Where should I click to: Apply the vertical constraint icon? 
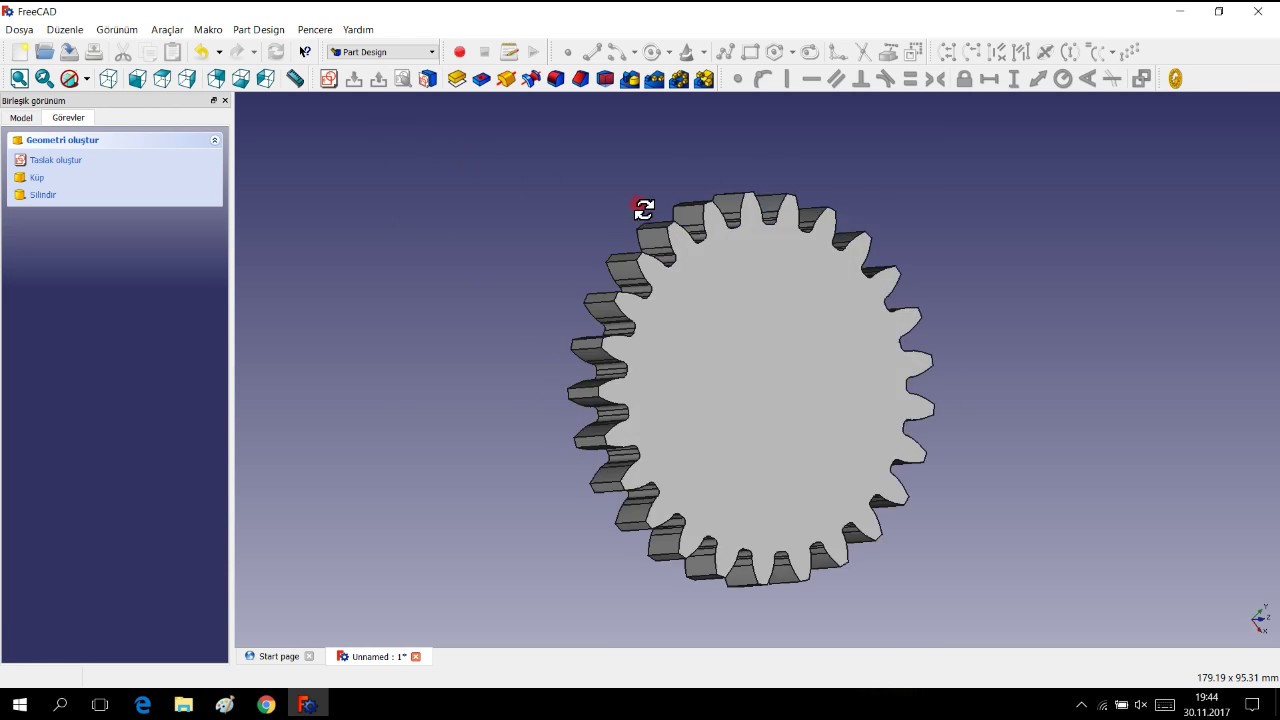787,79
